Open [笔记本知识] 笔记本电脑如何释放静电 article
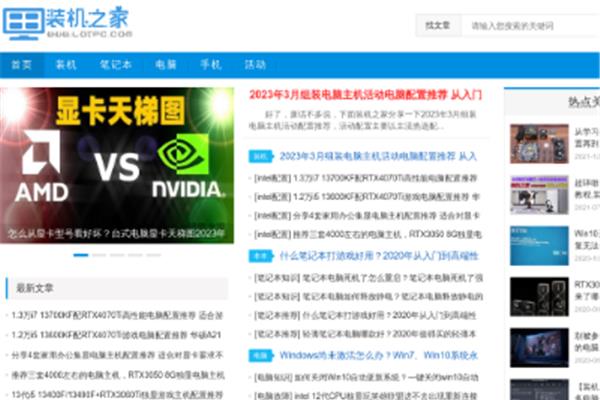 tap(368, 297)
